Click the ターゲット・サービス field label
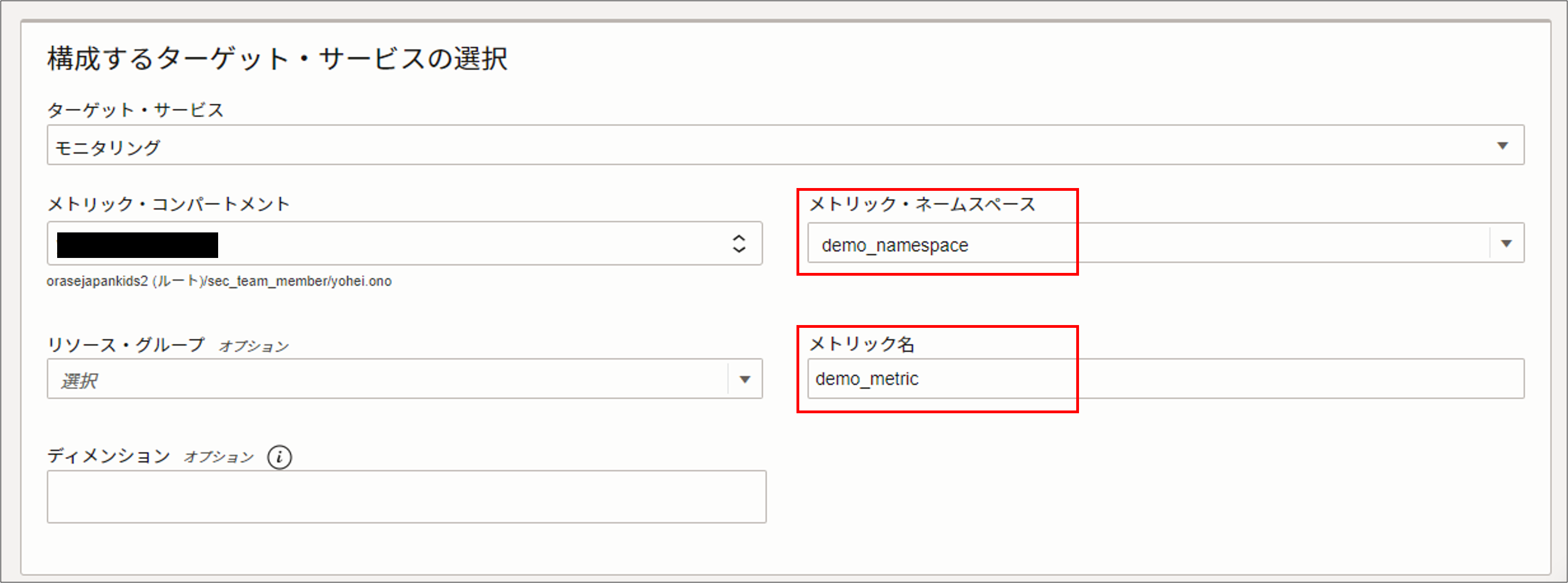 [136, 110]
